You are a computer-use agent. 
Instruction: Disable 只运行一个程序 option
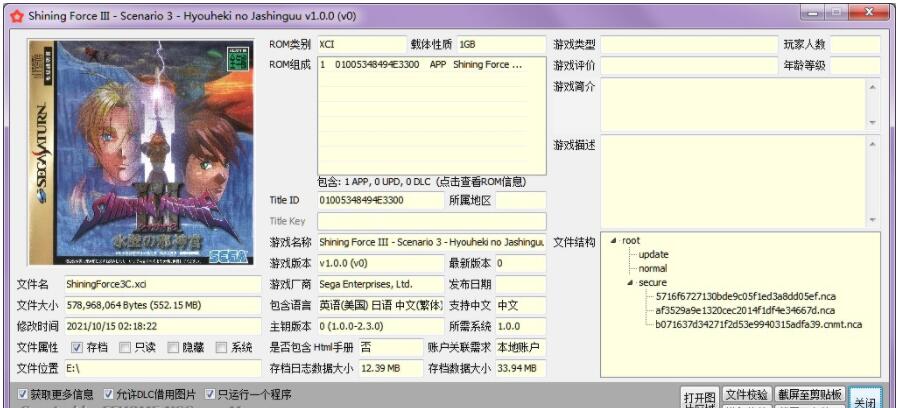tap(211, 394)
